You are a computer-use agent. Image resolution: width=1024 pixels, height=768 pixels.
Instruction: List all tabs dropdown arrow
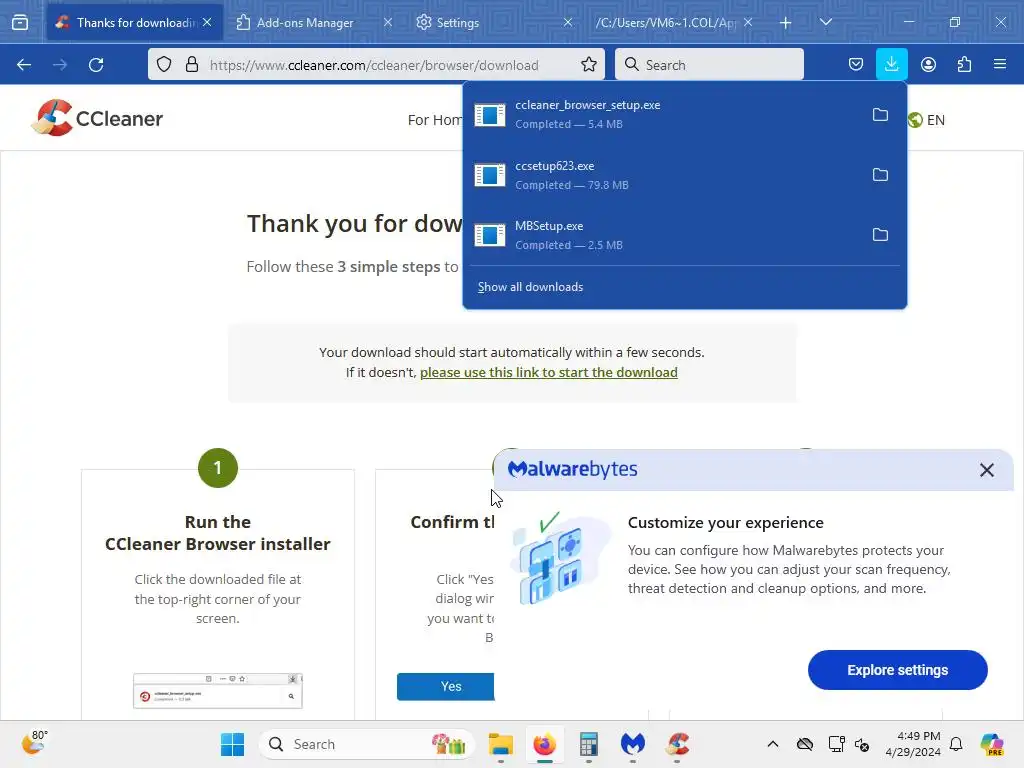(x=825, y=22)
